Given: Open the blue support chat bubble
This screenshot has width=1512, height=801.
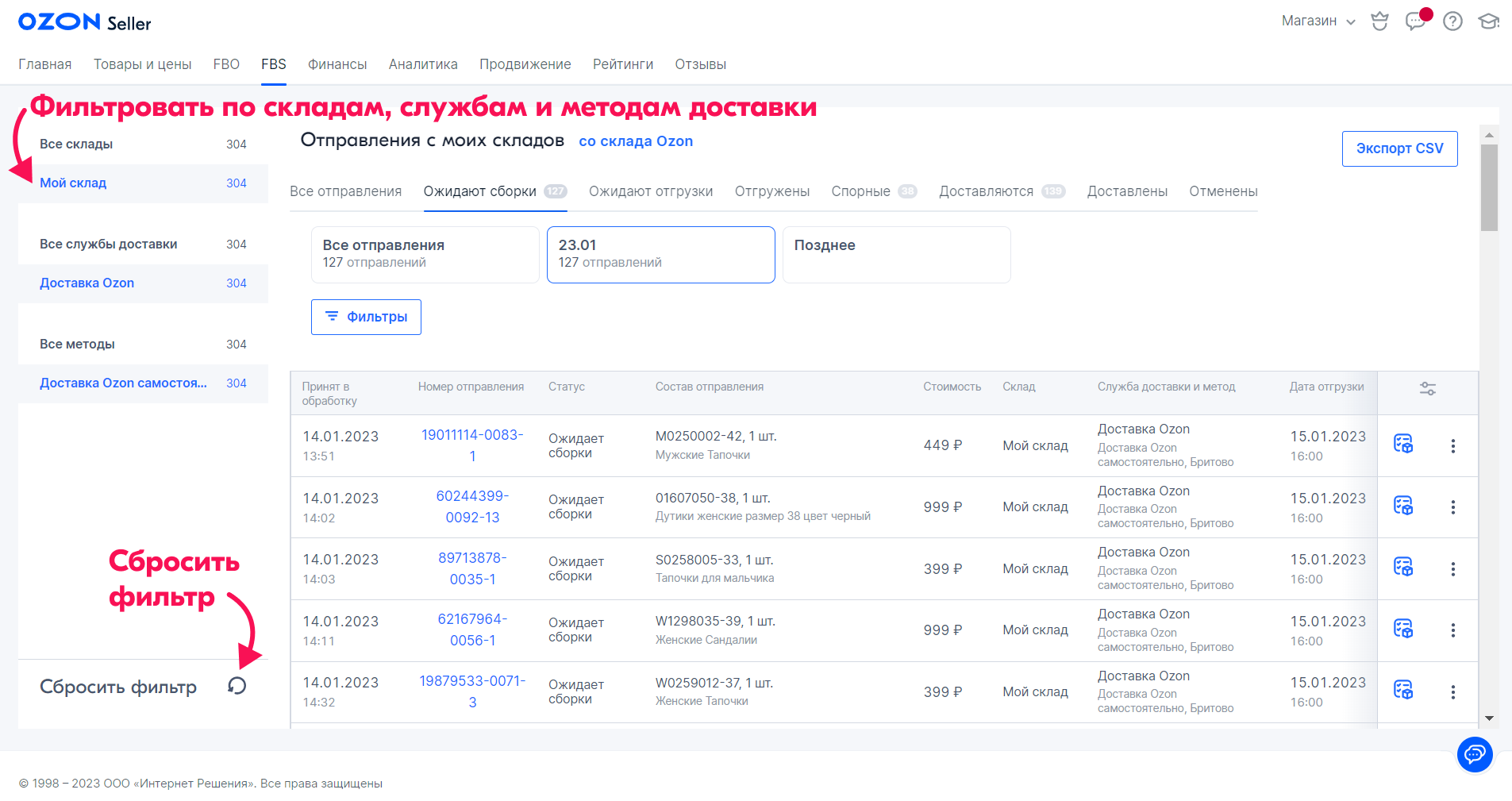Looking at the screenshot, I should 1474,753.
